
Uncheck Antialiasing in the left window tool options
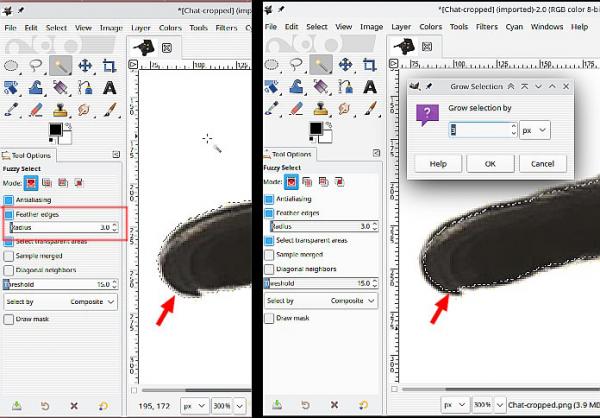tap(8, 200)
